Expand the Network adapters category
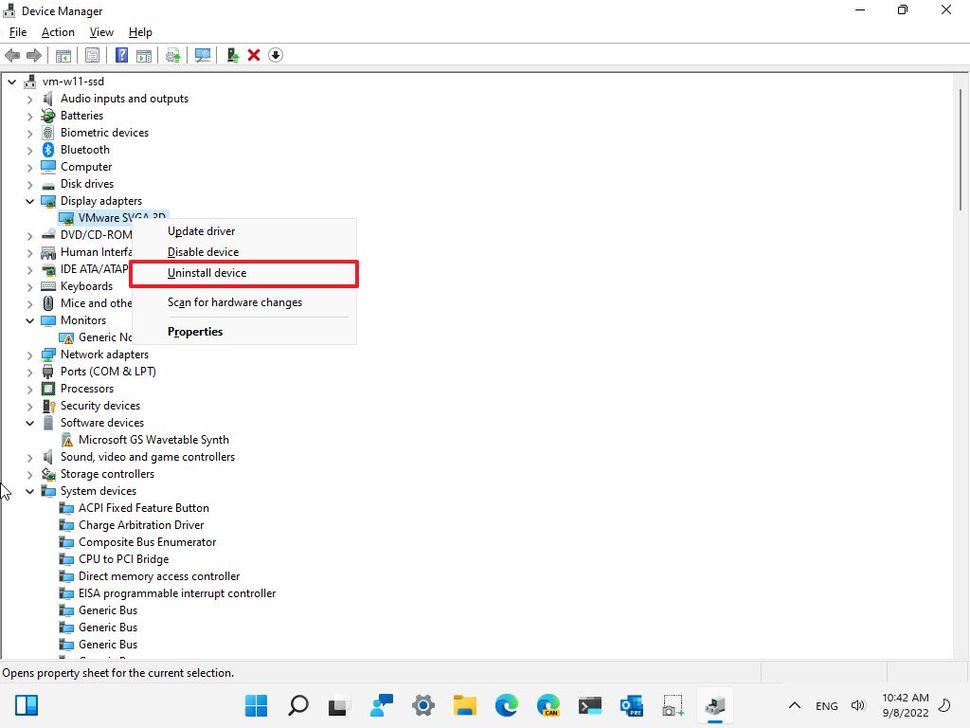This screenshot has width=970, height=728. (x=29, y=354)
